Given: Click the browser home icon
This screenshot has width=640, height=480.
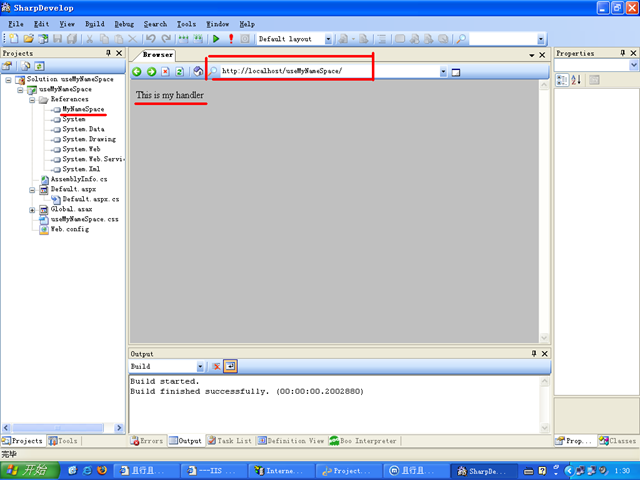Looking at the screenshot, I should (x=198, y=71).
